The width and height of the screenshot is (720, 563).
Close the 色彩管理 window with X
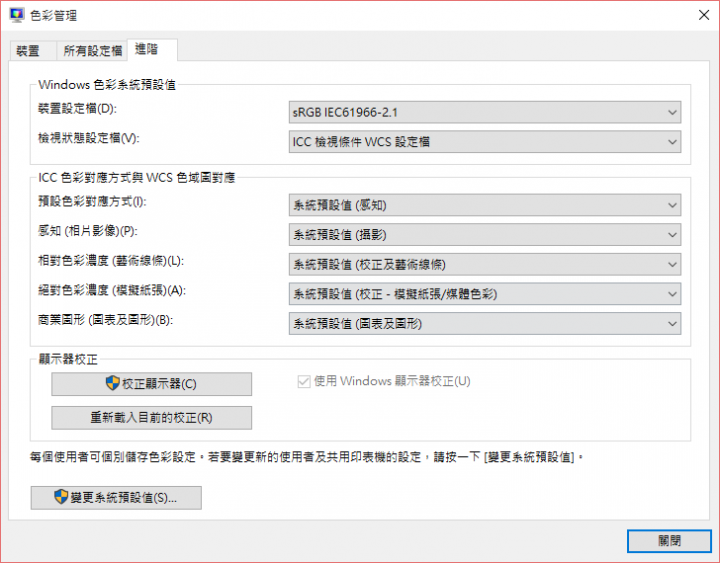(x=703, y=15)
